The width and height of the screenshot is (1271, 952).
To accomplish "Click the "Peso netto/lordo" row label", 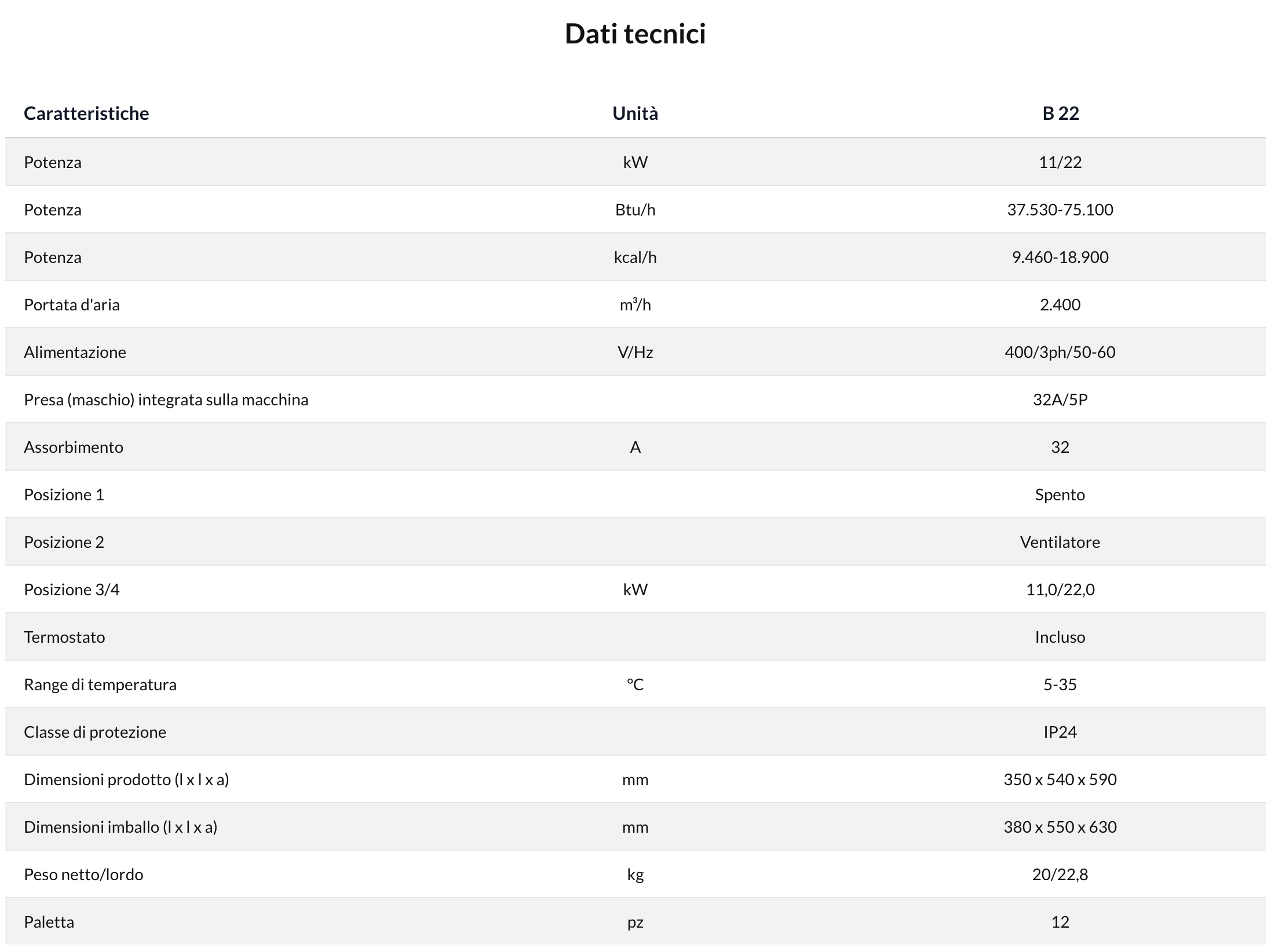I will pos(83,874).
